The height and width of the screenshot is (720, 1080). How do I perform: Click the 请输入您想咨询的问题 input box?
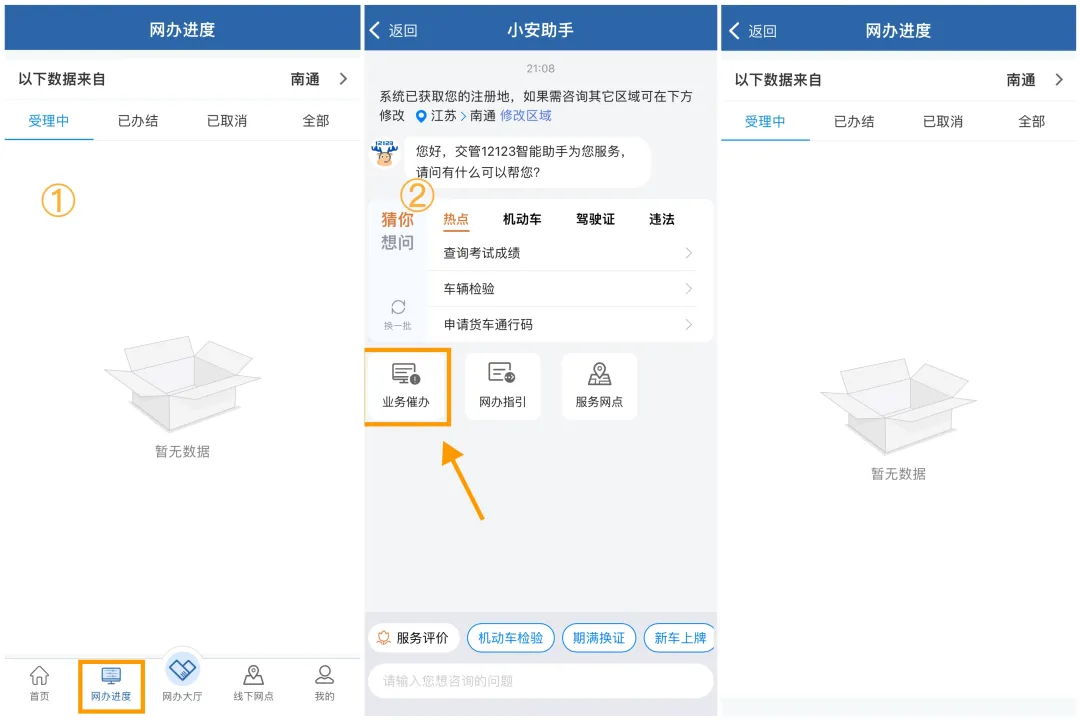(540, 681)
